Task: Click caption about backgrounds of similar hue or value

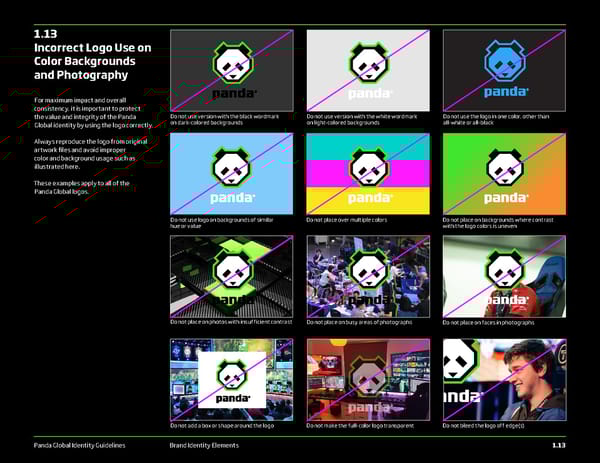Action: point(222,223)
